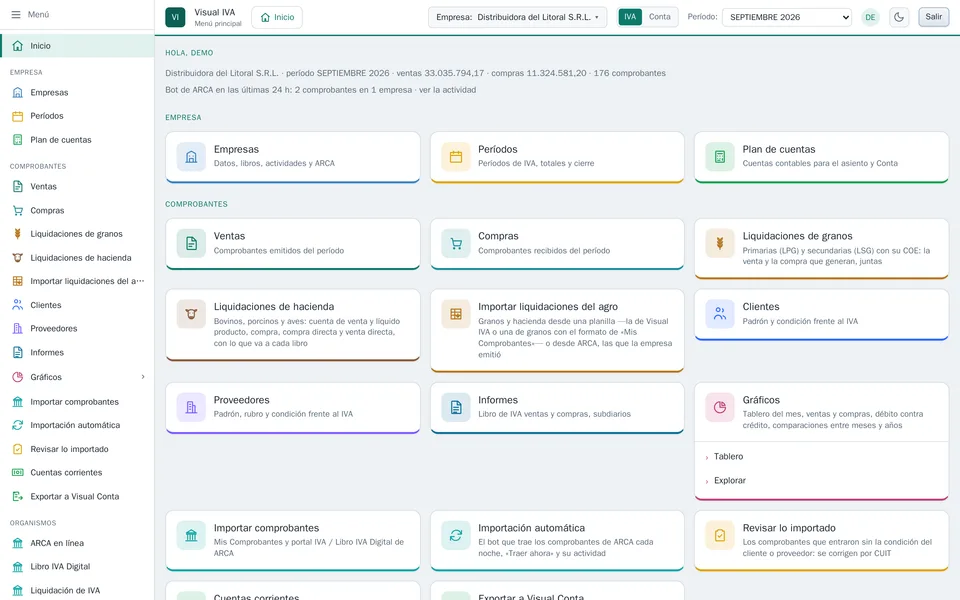Click the Clientes people icon in sidebar
960x600 pixels.
pyautogui.click(x=18, y=305)
